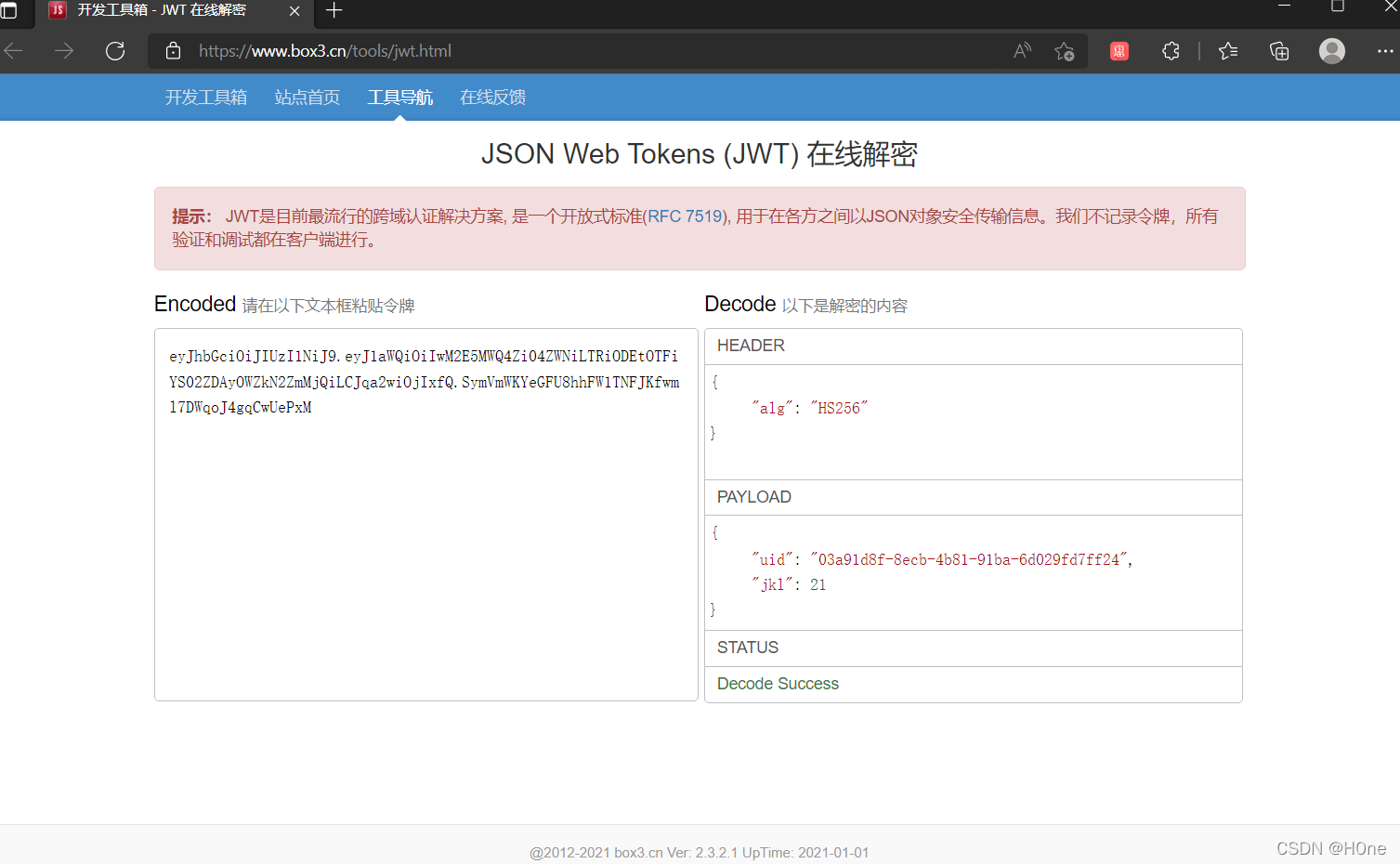Open a new browser tab

click(x=334, y=12)
